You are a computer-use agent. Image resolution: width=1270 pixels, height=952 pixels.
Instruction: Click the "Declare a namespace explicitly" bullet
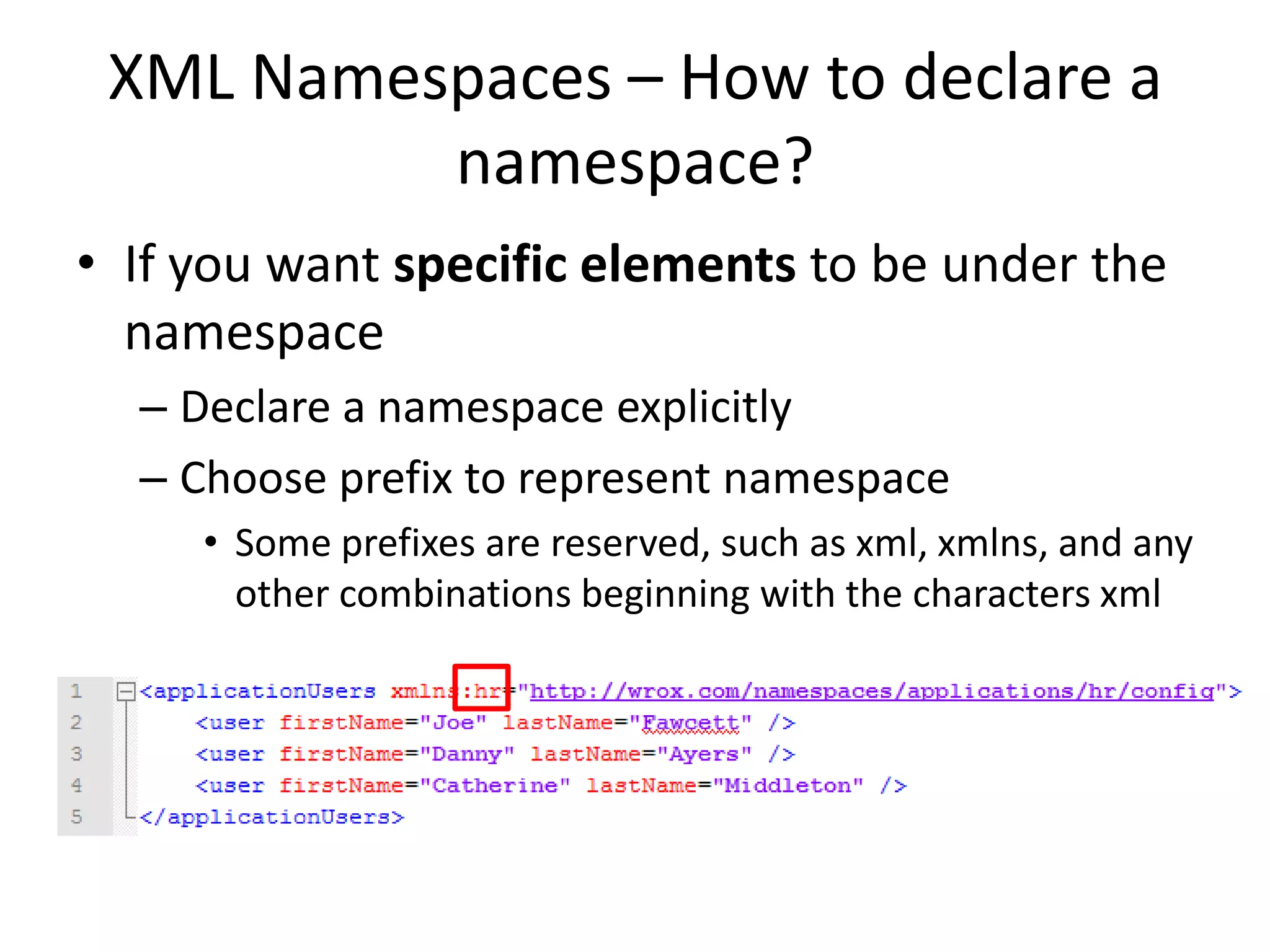pyautogui.click(x=486, y=408)
